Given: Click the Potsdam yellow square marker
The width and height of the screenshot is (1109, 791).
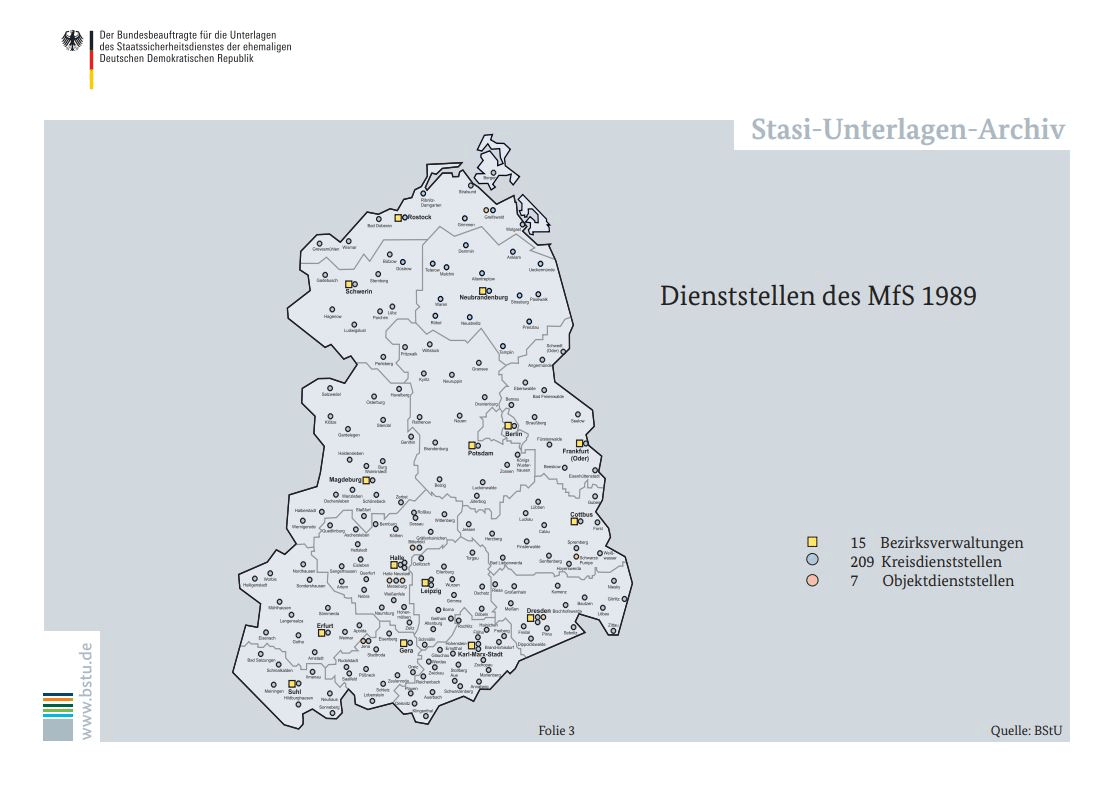Looking at the screenshot, I should (473, 445).
